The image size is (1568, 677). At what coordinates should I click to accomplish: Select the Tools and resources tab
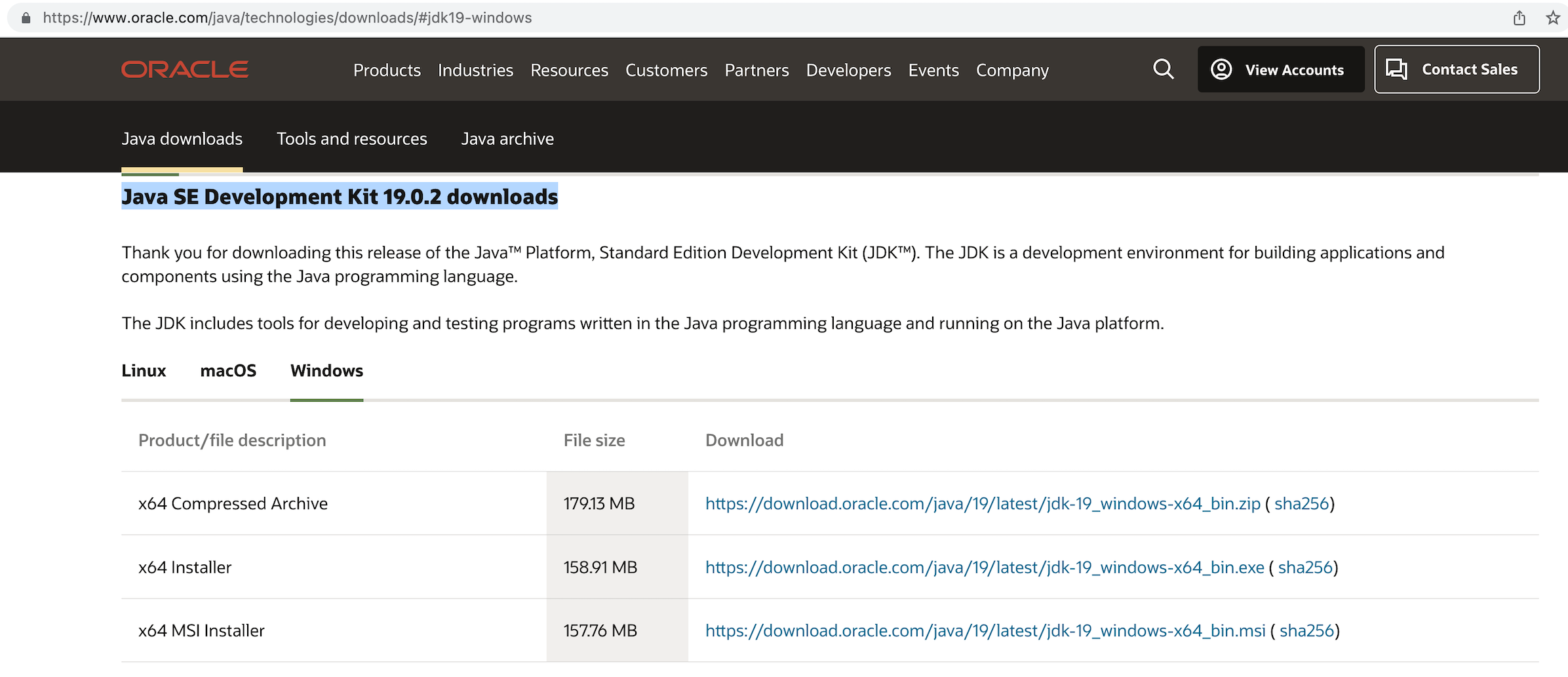351,139
